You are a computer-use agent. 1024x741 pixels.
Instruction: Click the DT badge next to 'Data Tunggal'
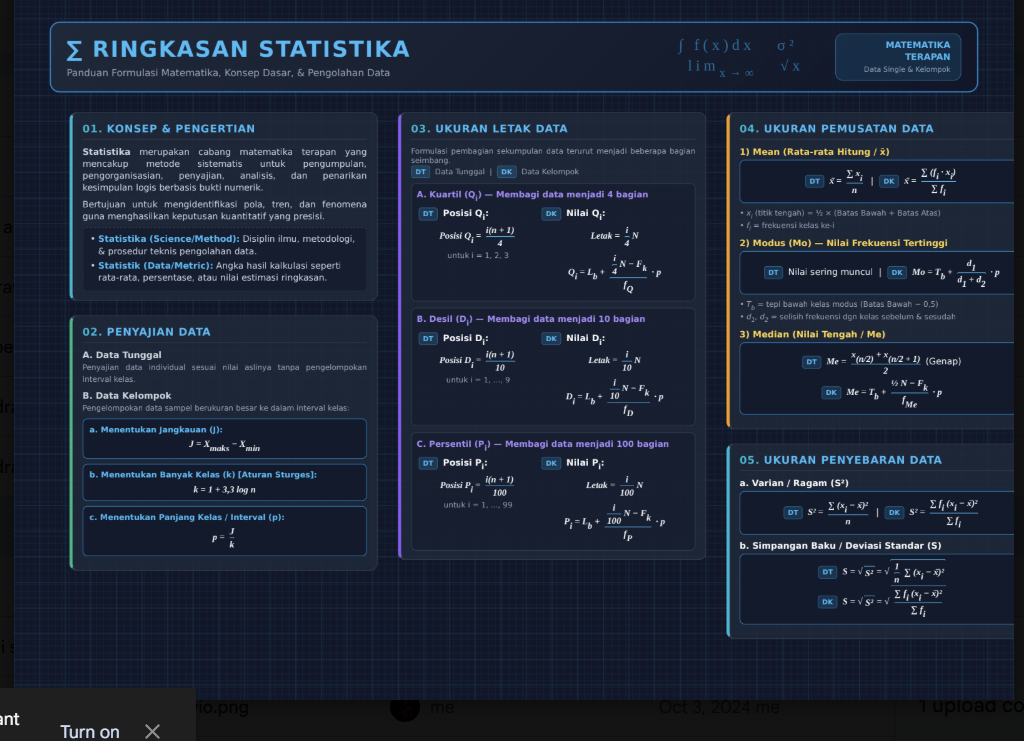[421, 172]
